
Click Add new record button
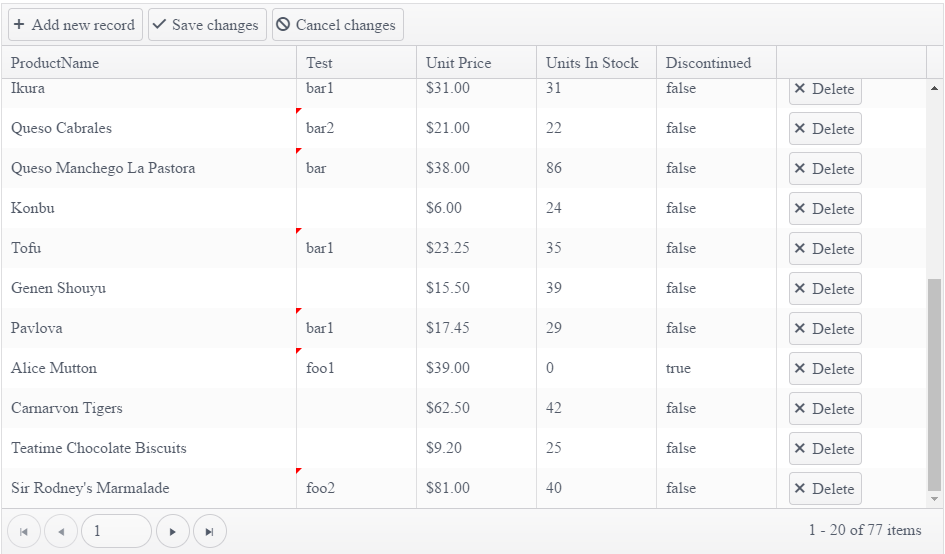click(x=75, y=25)
